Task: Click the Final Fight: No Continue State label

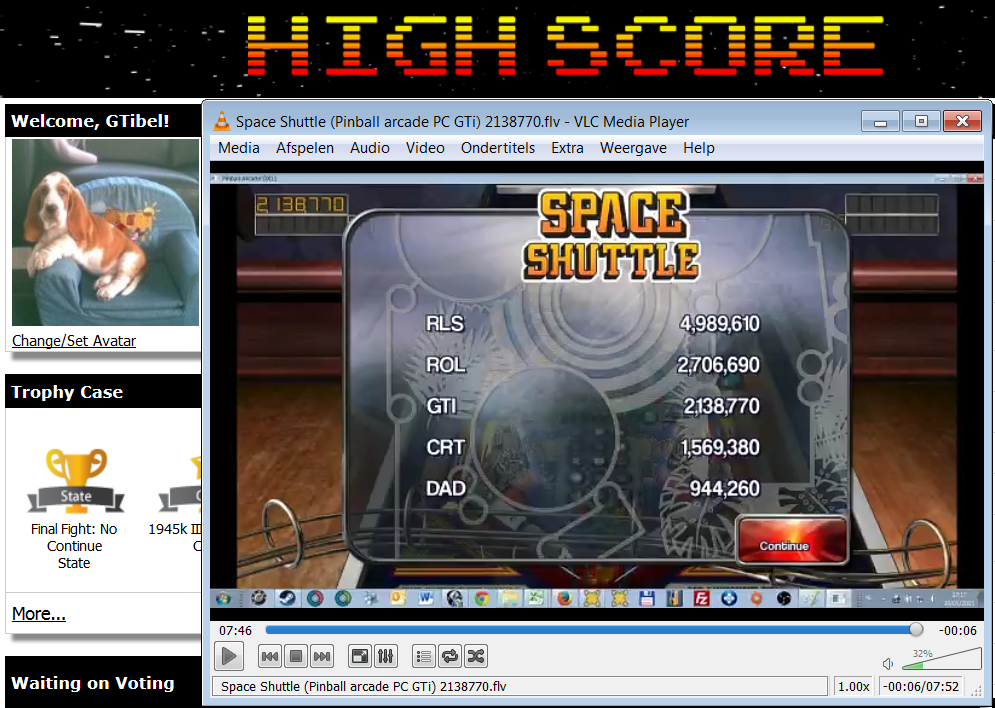Action: [x=74, y=546]
